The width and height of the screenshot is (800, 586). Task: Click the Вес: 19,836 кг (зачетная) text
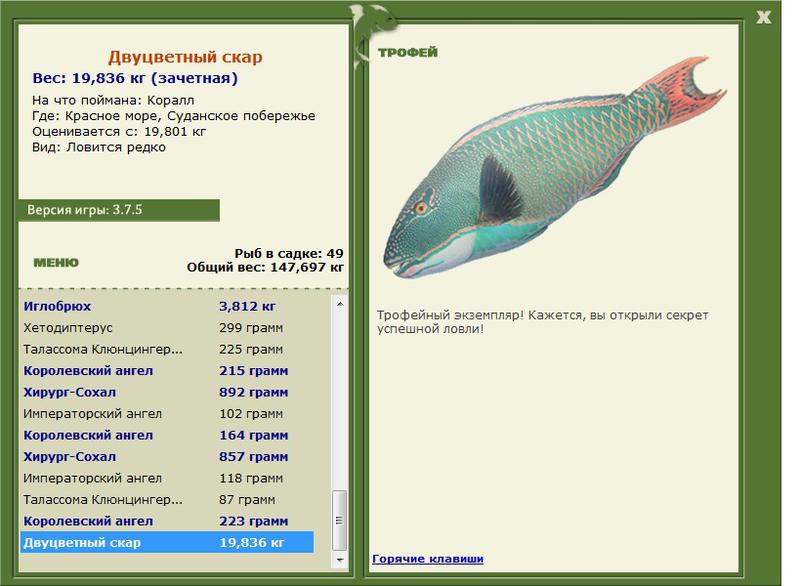(135, 78)
